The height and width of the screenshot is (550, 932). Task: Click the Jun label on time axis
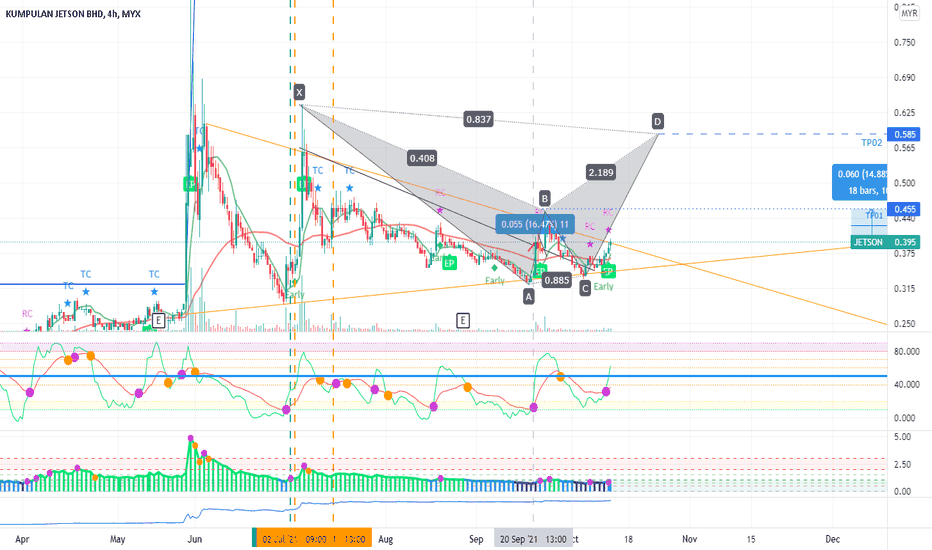(195, 539)
